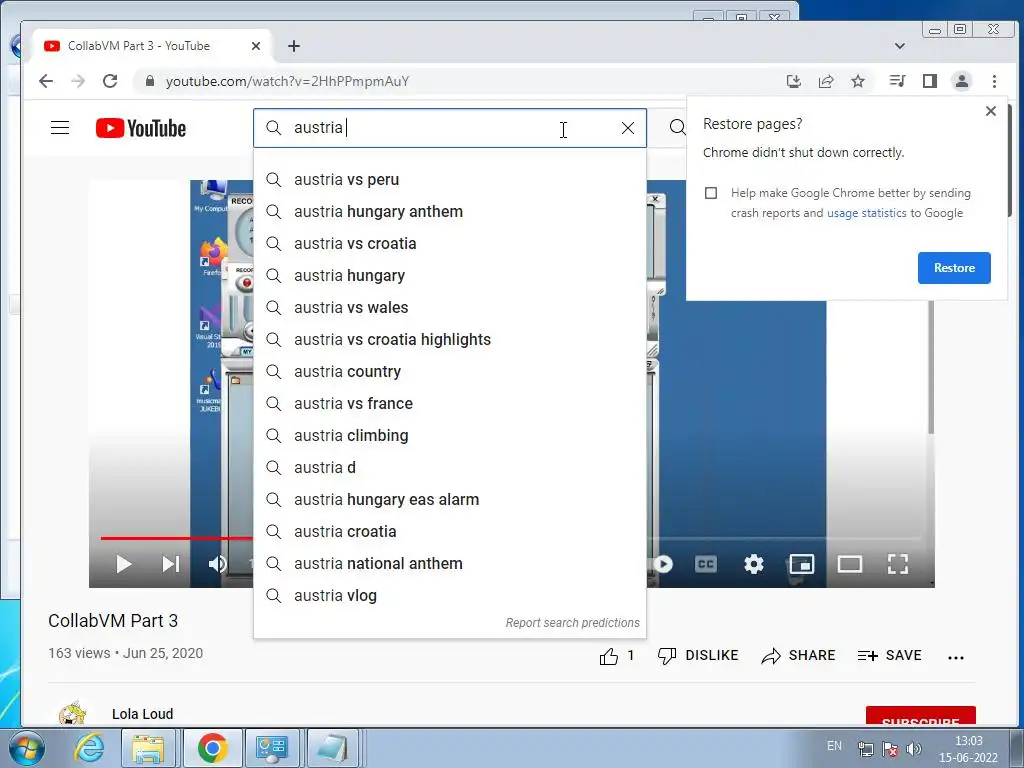This screenshot has width=1024, height=768.
Task: Enable theater mode
Action: [850, 564]
